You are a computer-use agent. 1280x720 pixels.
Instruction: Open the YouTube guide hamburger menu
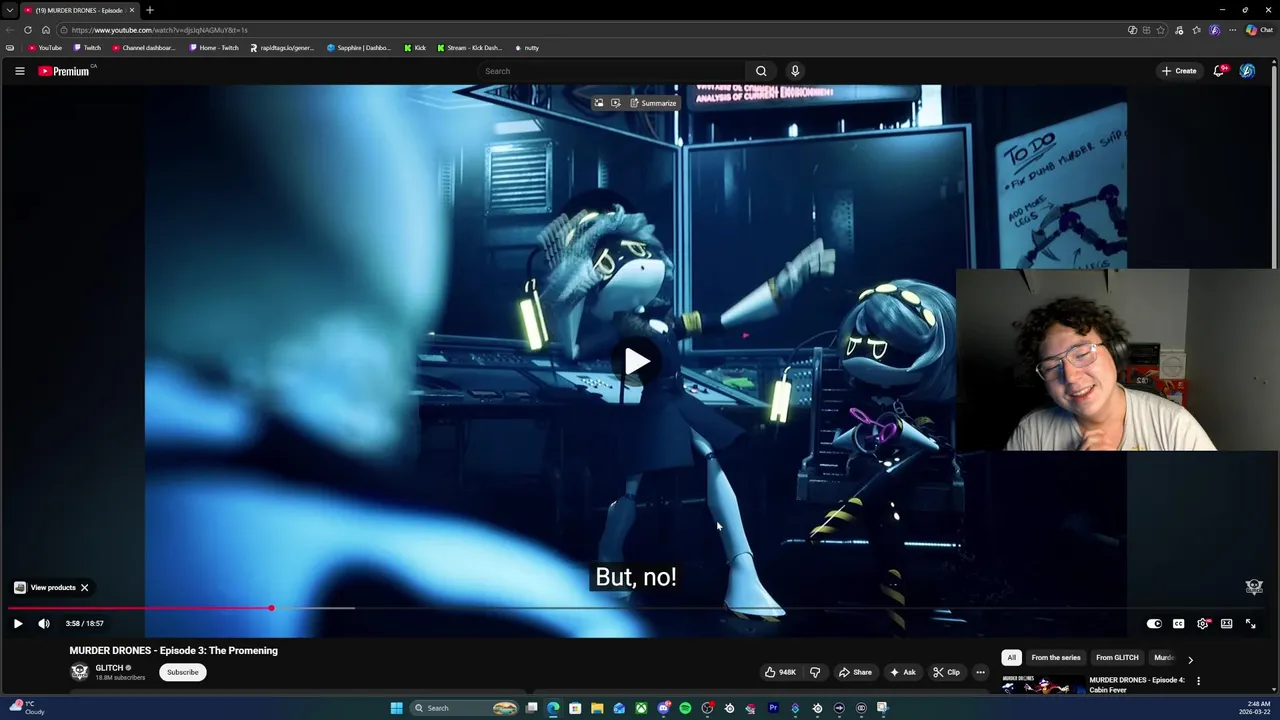19,71
